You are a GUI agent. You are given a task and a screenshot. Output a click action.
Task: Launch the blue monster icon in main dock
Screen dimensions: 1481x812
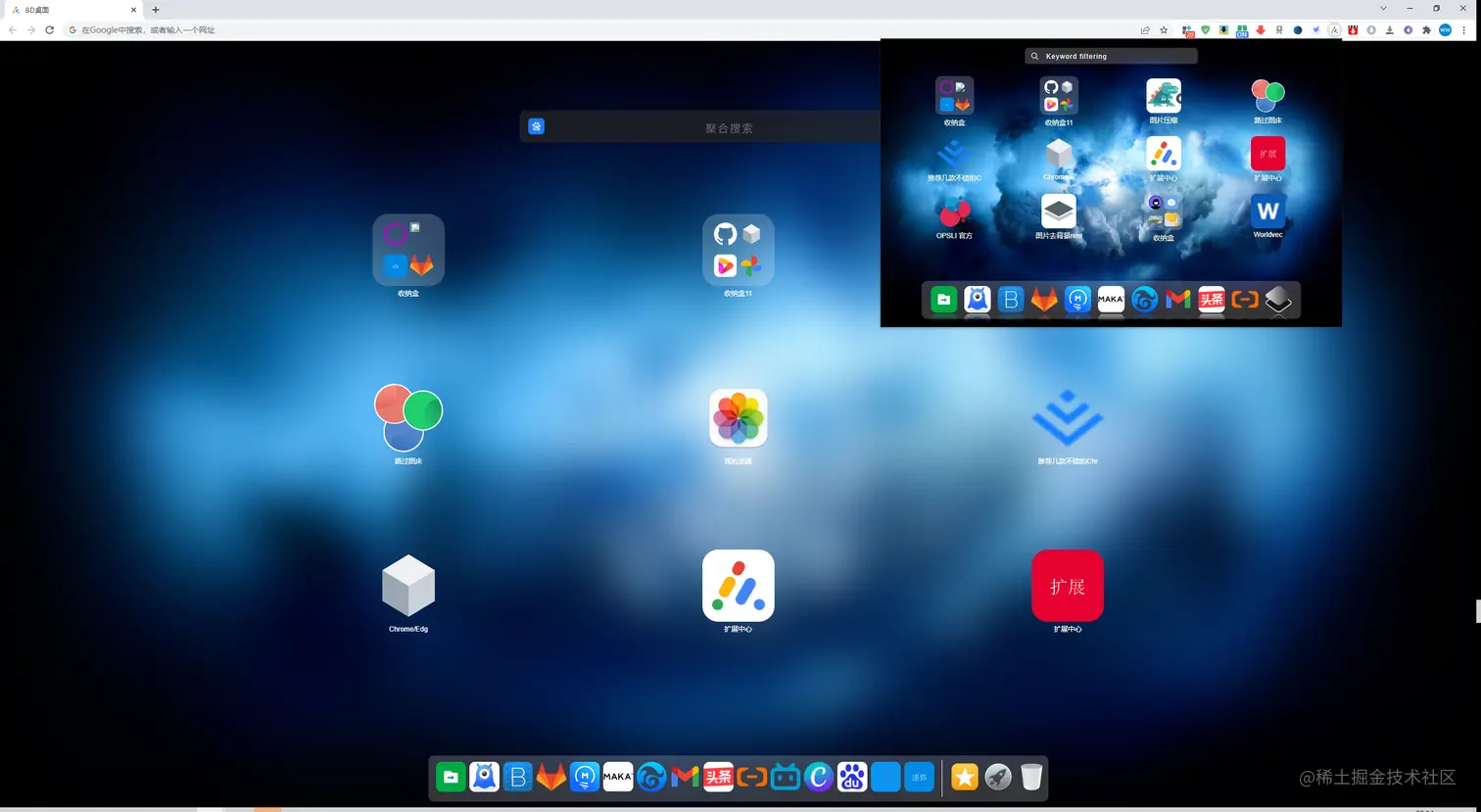tap(484, 777)
